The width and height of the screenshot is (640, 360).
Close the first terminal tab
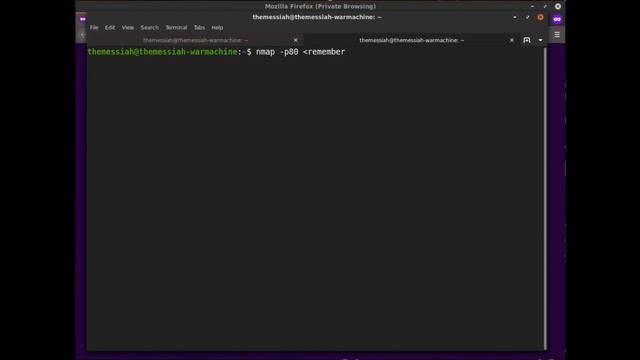tap(296, 40)
